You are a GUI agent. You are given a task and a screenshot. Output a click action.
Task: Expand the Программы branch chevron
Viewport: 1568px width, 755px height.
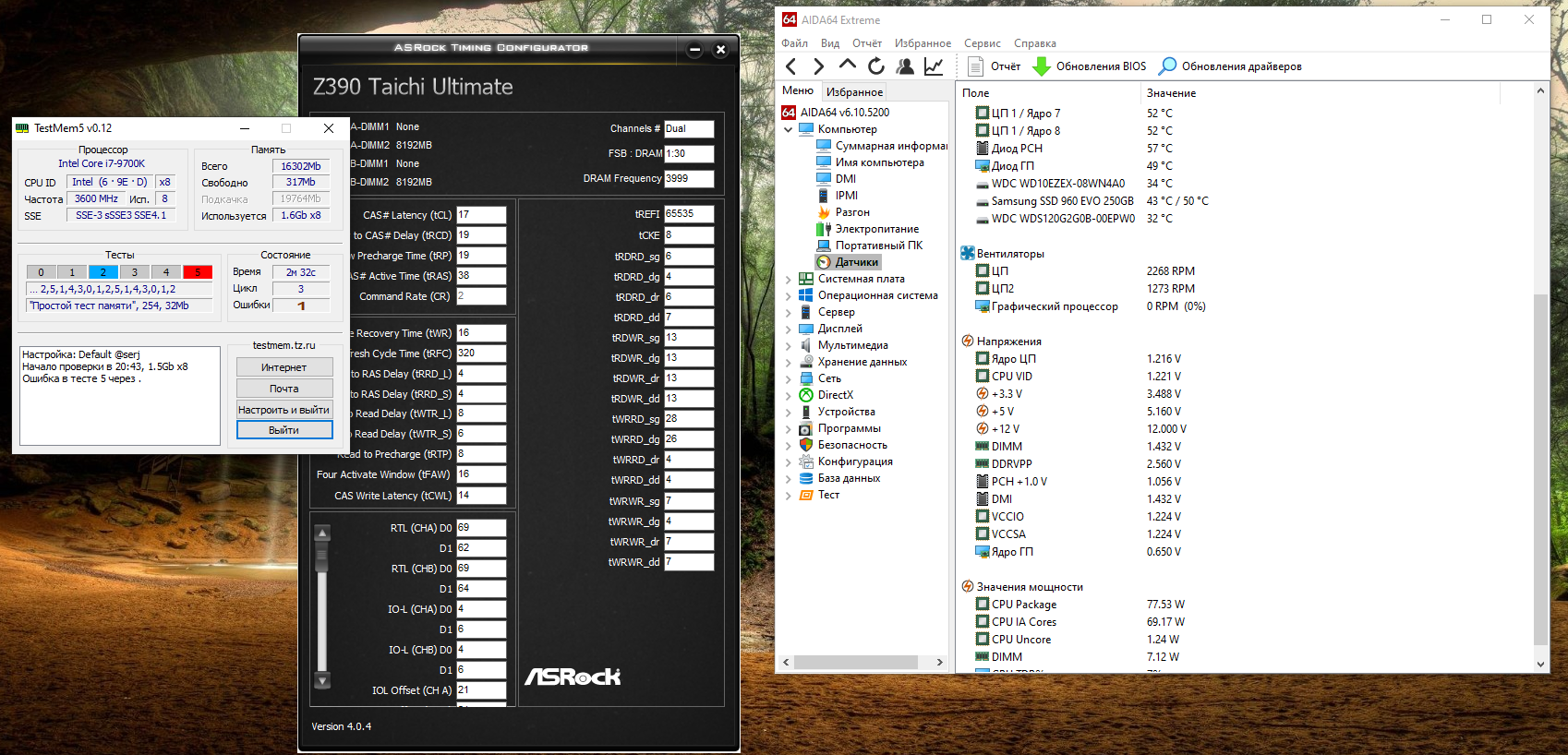[788, 428]
